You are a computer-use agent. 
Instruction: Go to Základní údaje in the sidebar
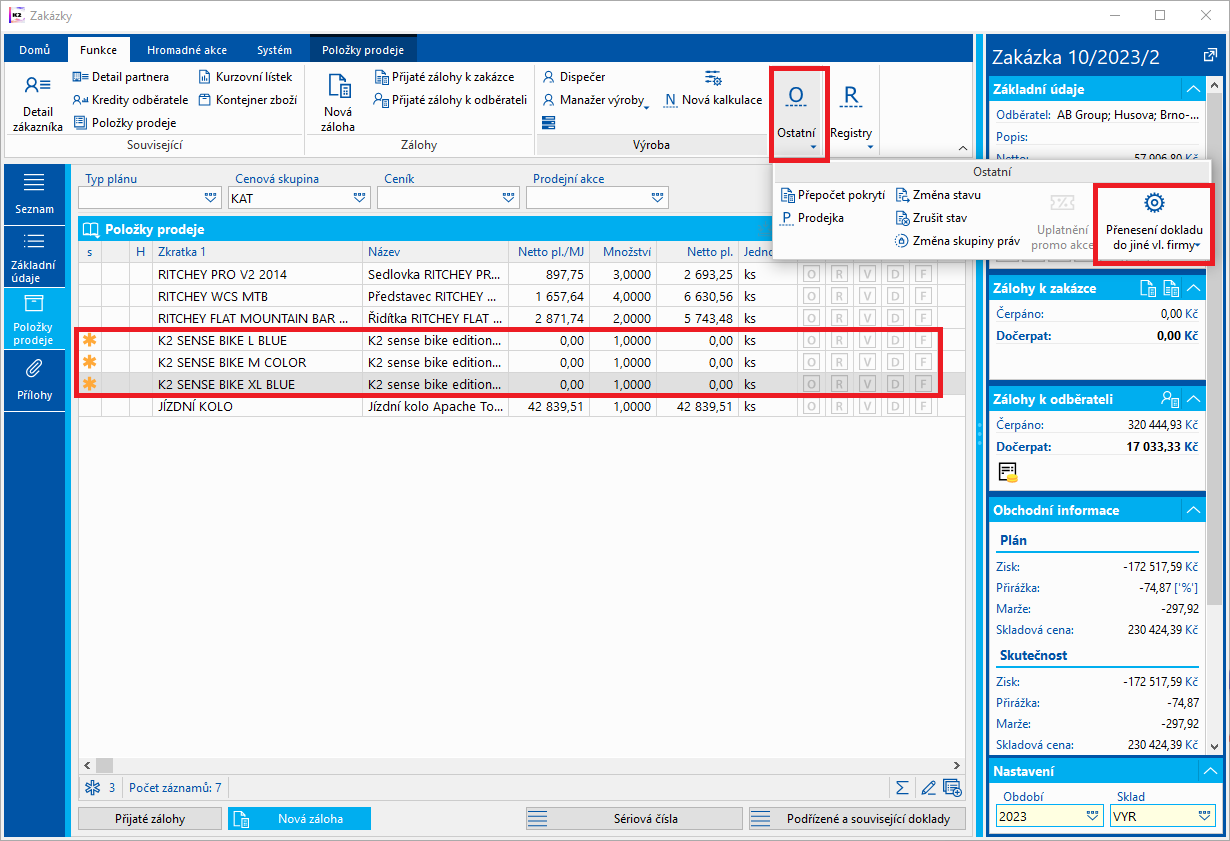click(x=34, y=257)
